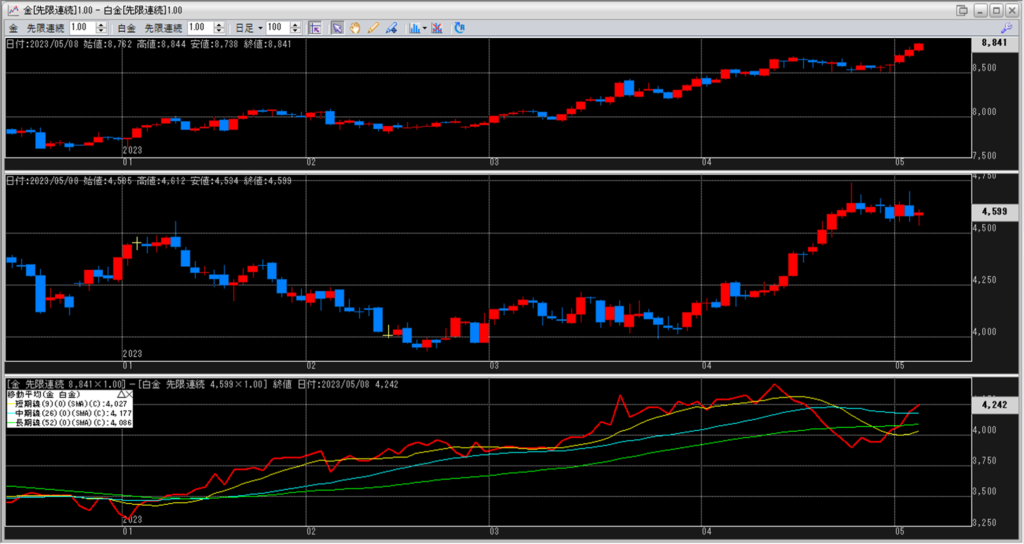Click the first 先限連続 contract label
Screen dimensions: 1024x544
[47, 28]
